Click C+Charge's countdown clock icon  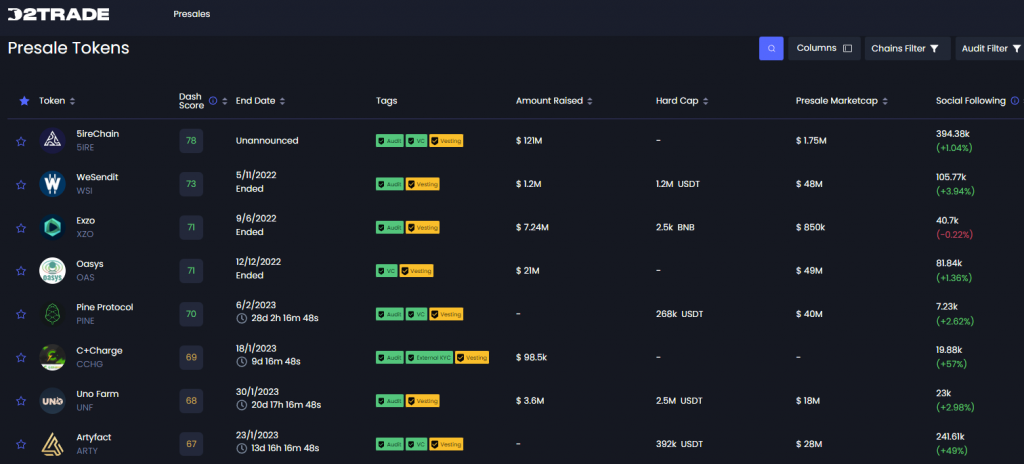[x=241, y=361]
